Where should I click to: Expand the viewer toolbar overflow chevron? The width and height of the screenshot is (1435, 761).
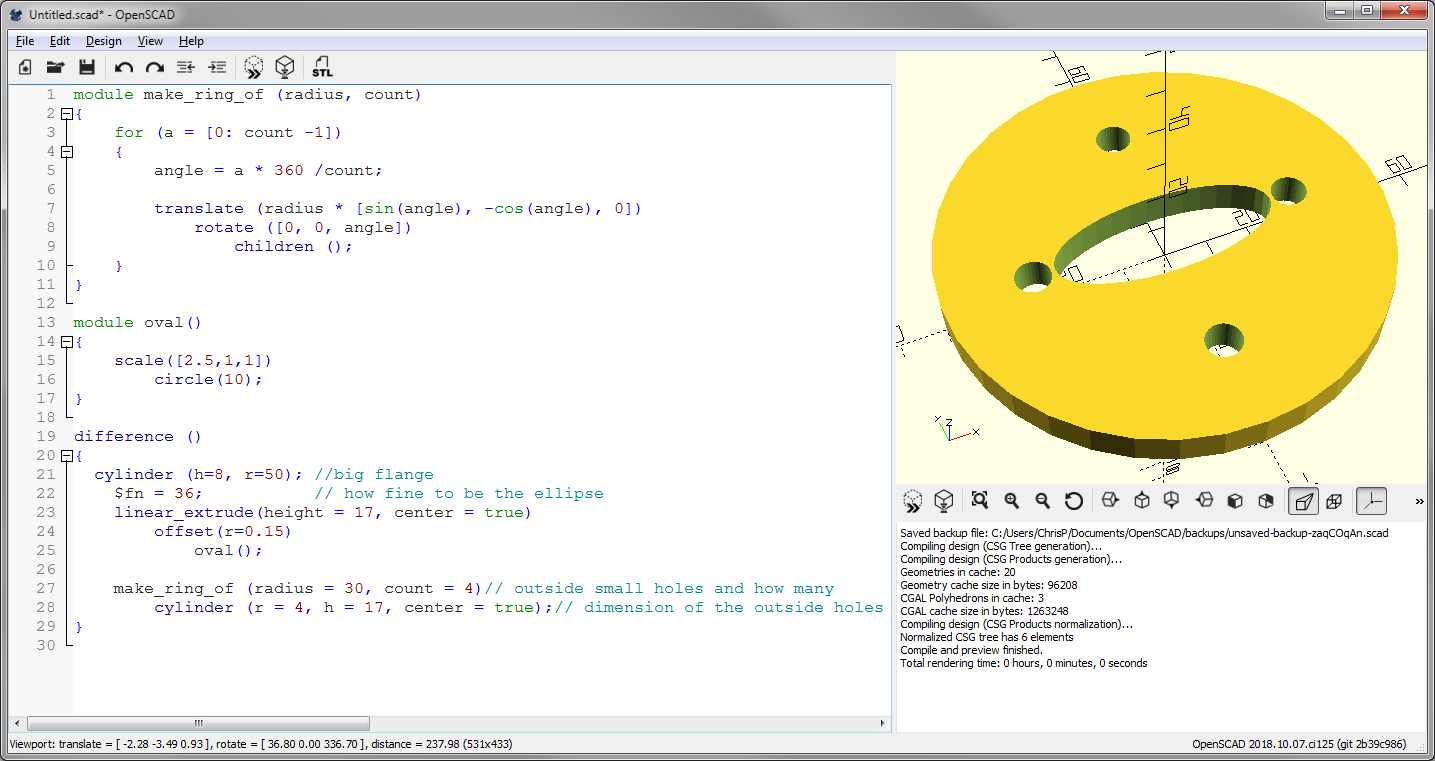(x=1419, y=501)
